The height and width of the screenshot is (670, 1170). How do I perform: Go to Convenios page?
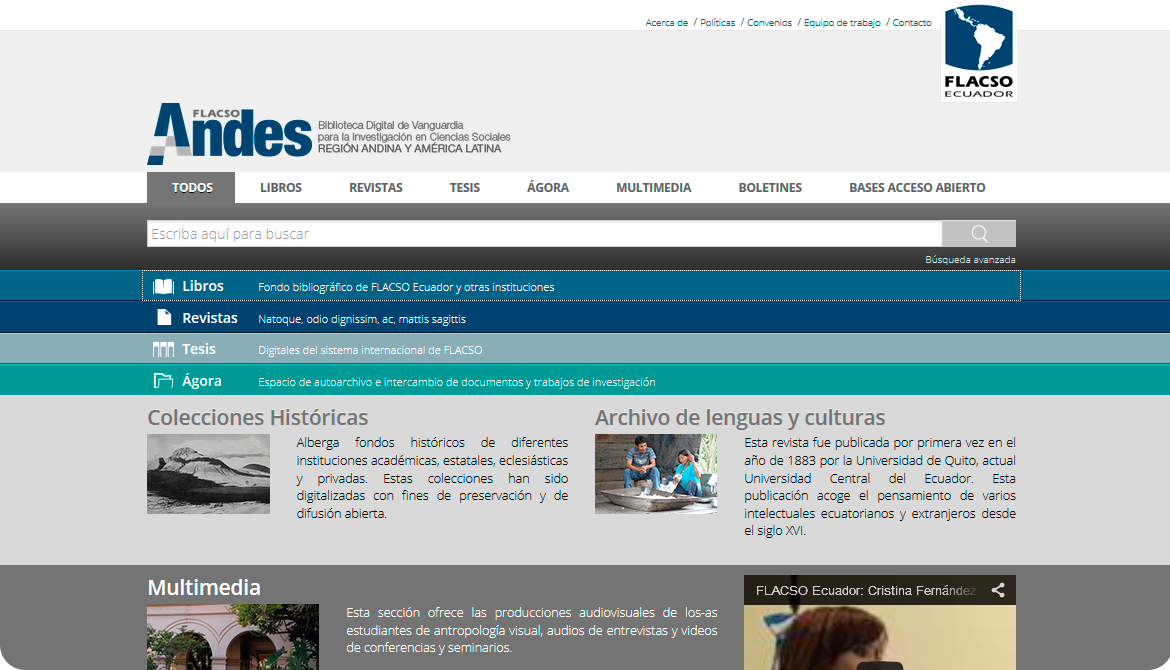click(x=769, y=22)
